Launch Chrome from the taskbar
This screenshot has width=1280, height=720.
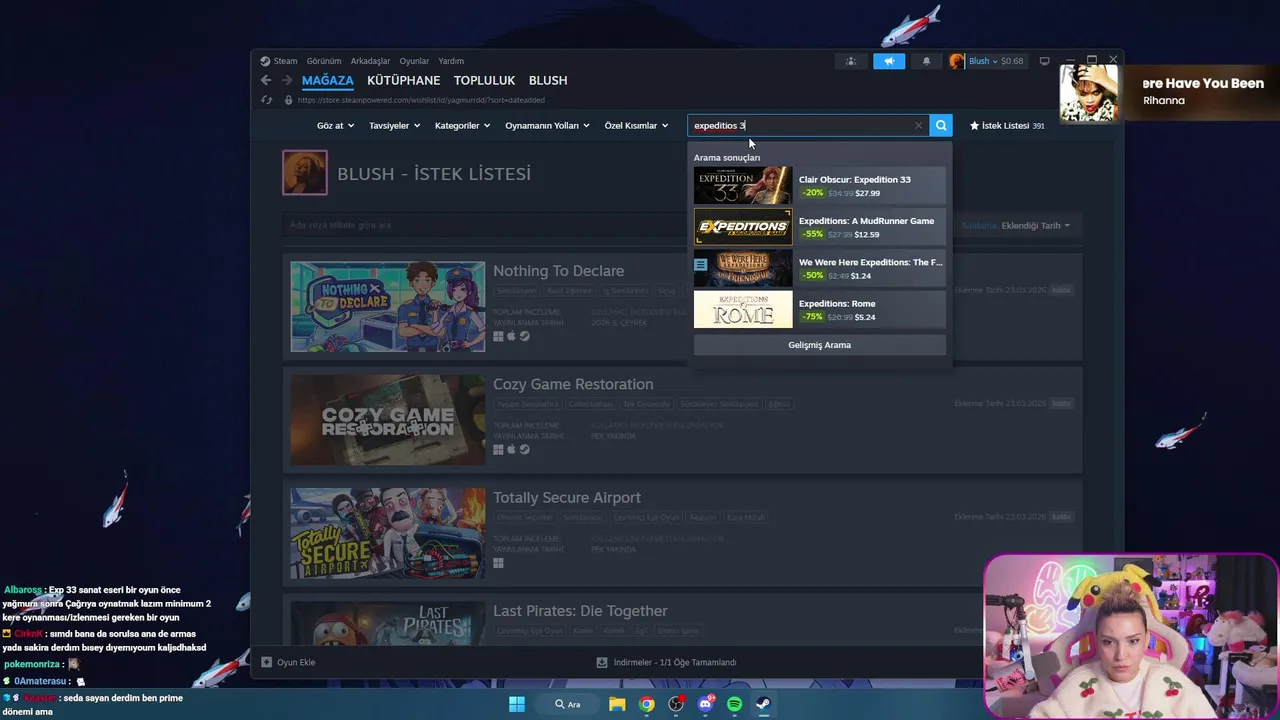(x=647, y=704)
